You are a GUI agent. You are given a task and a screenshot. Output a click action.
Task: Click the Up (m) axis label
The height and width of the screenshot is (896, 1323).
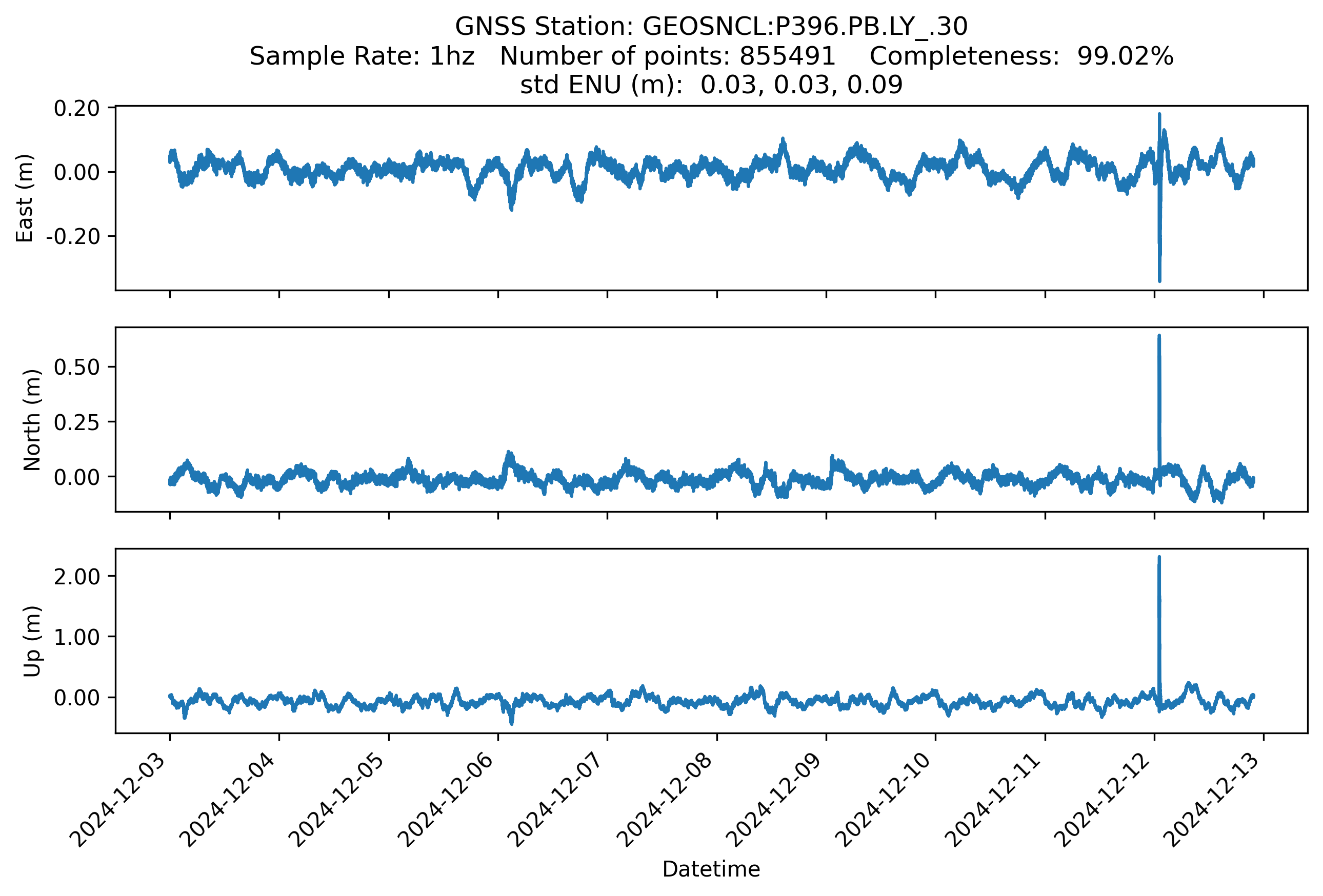pos(32,641)
